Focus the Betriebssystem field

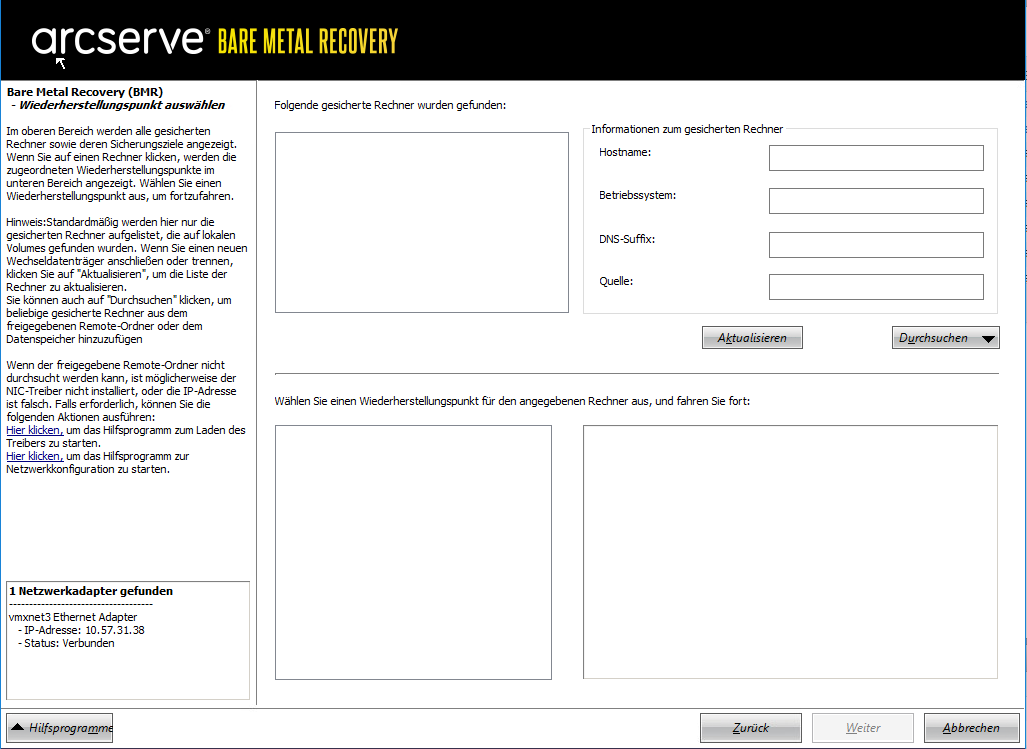pos(876,201)
